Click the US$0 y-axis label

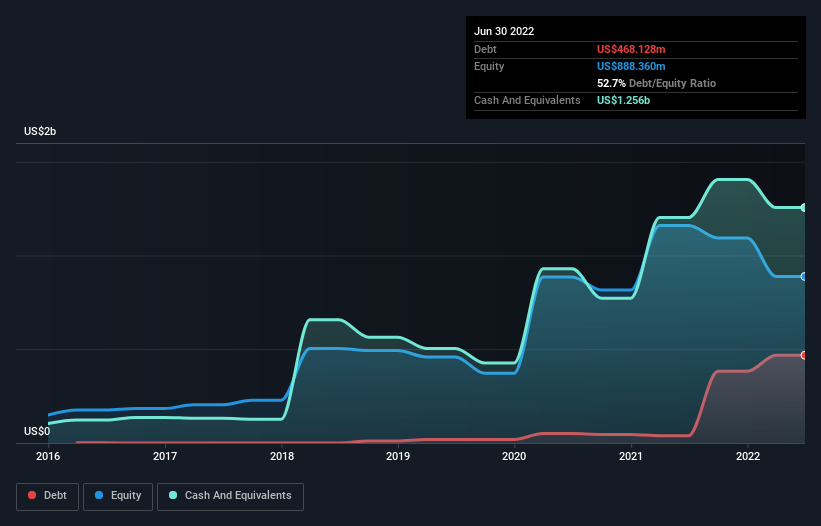[x=37, y=431]
